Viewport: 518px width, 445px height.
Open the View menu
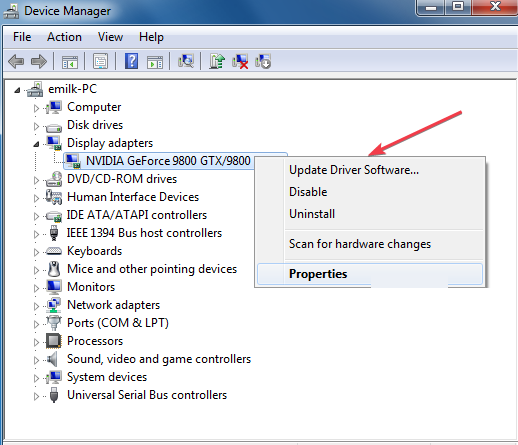point(110,37)
